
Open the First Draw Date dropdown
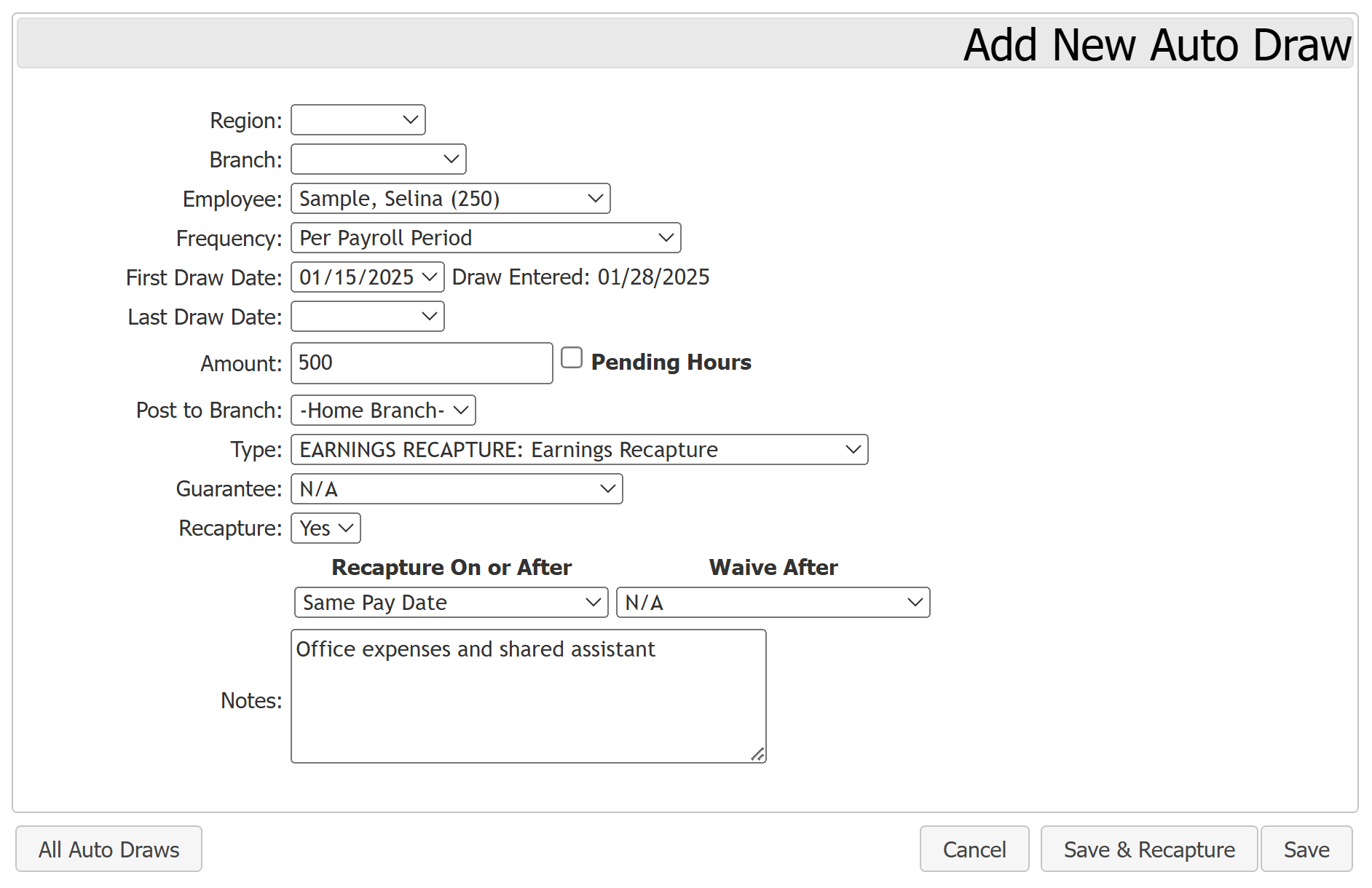[368, 277]
